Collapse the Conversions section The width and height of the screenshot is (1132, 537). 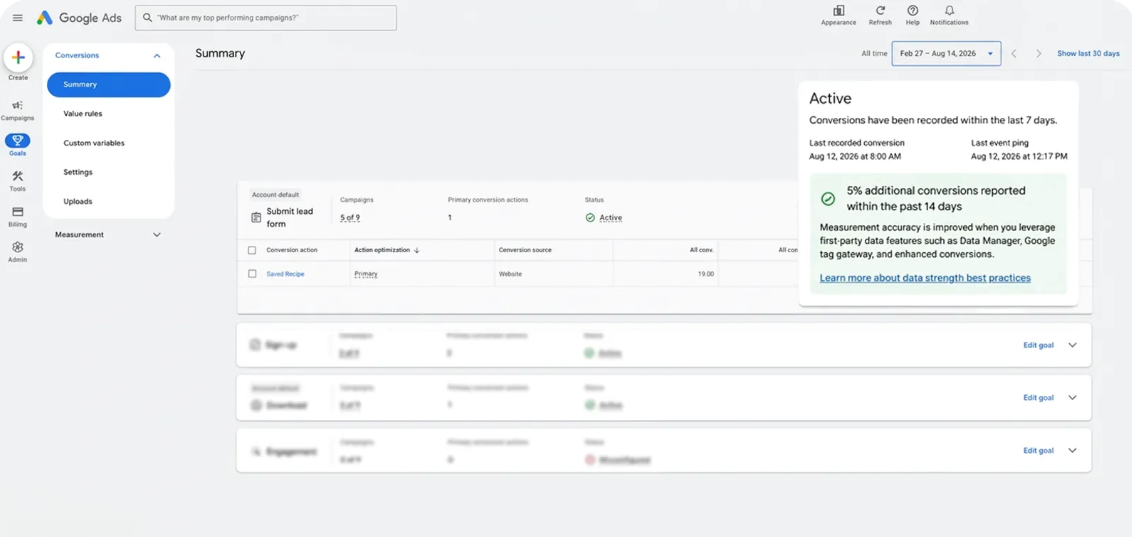tap(157, 56)
